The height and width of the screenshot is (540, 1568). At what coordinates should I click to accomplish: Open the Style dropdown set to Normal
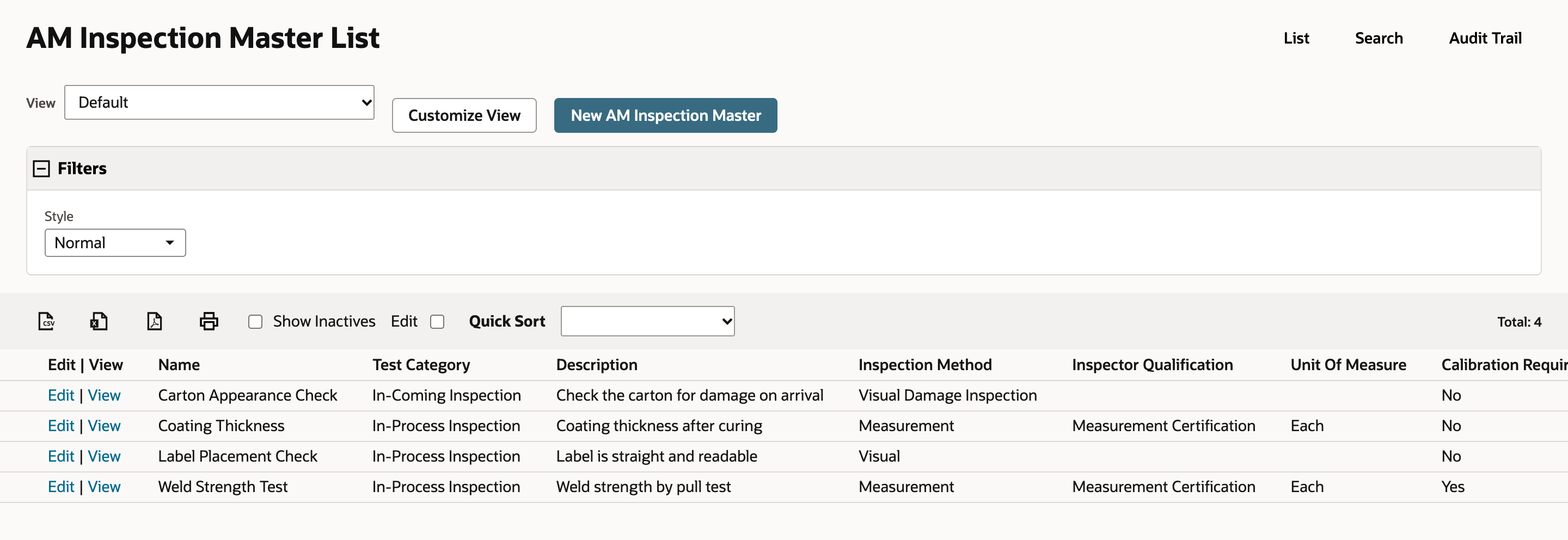pyautogui.click(x=115, y=243)
